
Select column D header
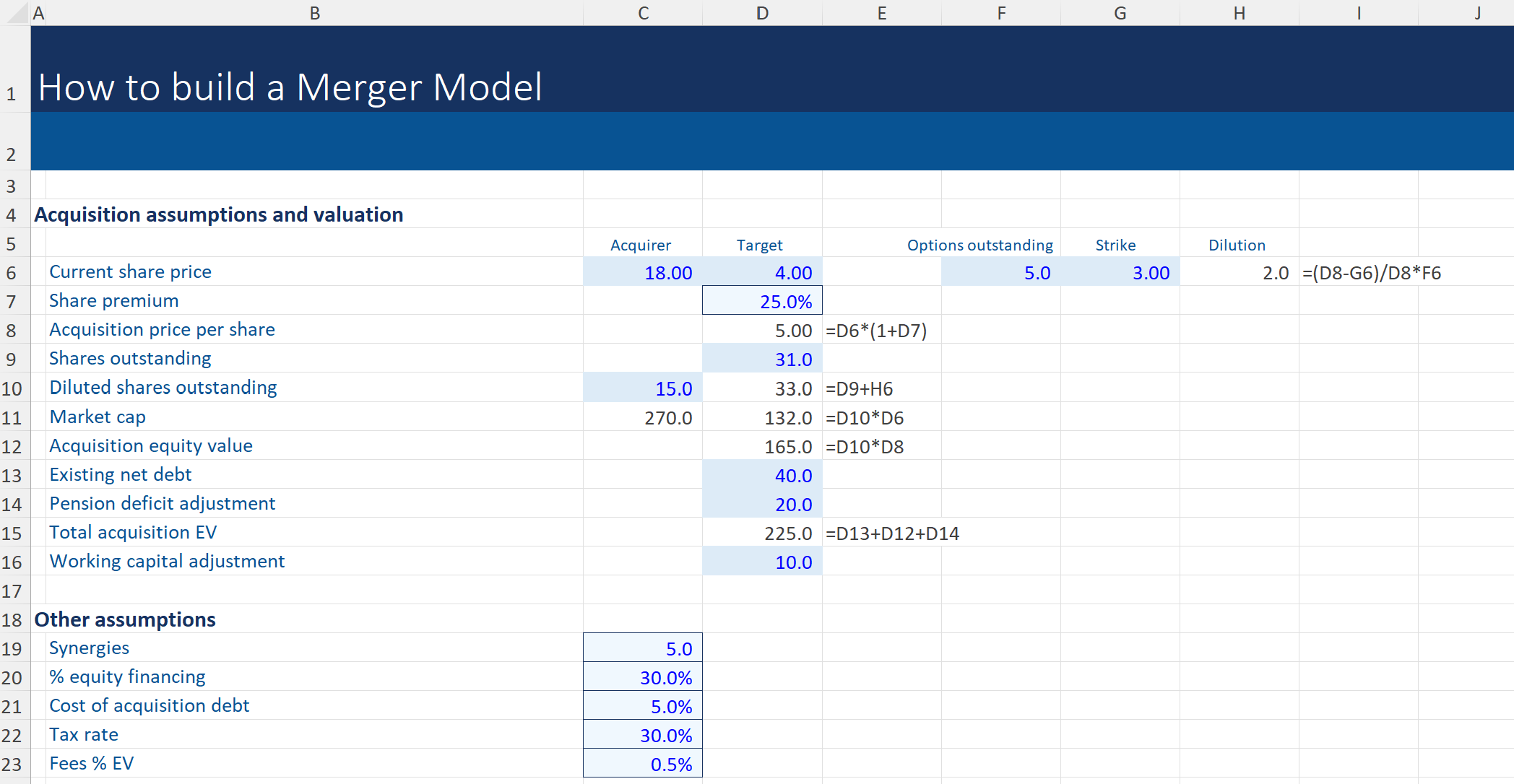coord(762,13)
